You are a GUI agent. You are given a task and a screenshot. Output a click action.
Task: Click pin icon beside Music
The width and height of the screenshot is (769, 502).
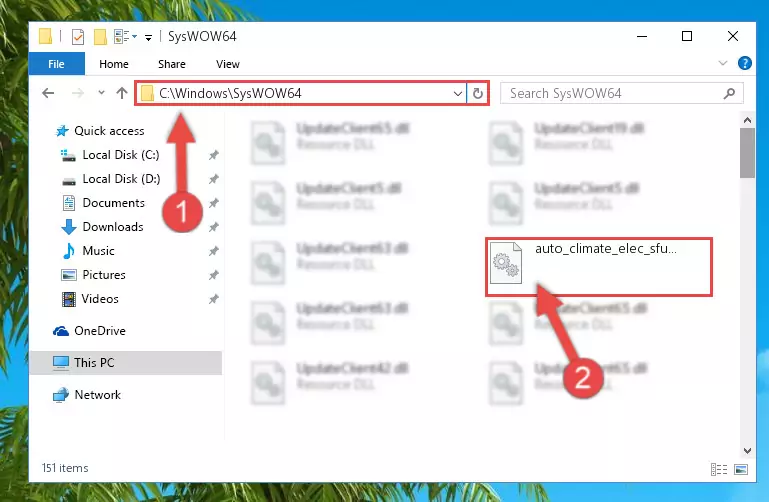(213, 251)
